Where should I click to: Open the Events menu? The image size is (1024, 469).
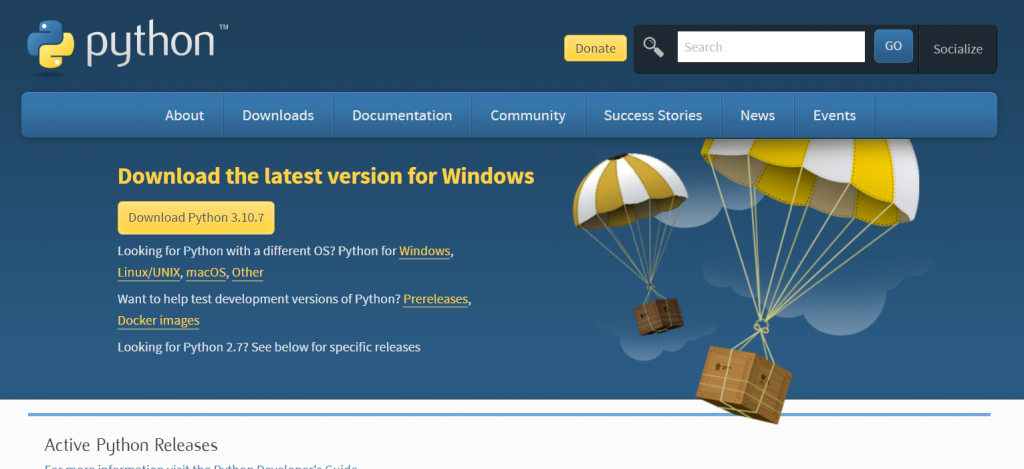pyautogui.click(x=835, y=116)
